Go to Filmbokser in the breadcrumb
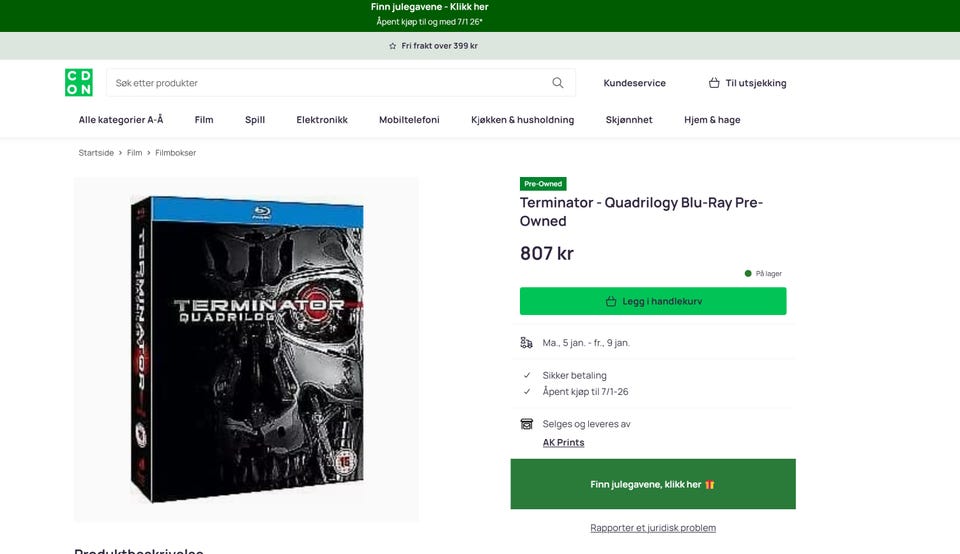 pos(175,153)
